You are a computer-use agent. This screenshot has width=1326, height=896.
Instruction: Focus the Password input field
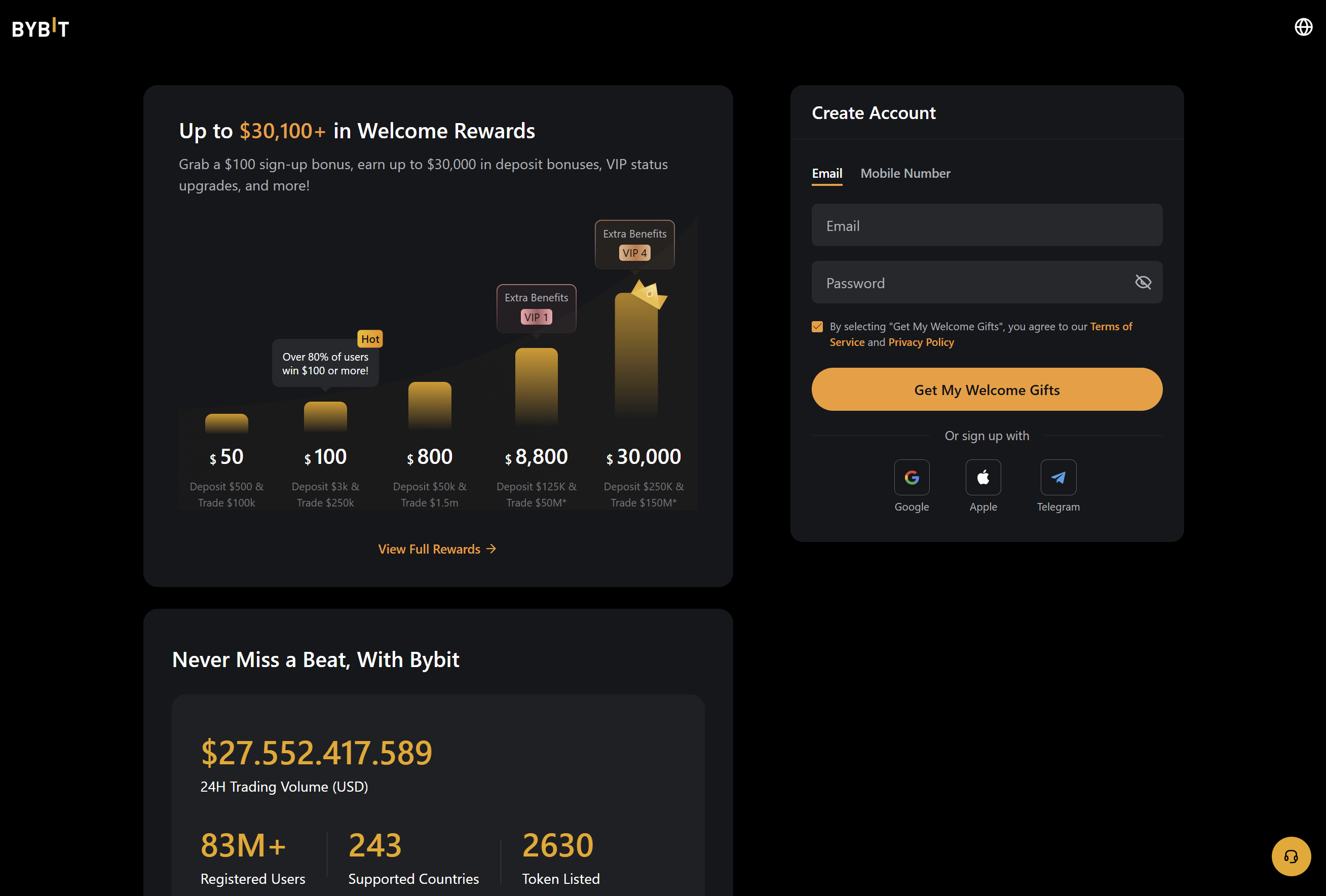click(x=970, y=283)
